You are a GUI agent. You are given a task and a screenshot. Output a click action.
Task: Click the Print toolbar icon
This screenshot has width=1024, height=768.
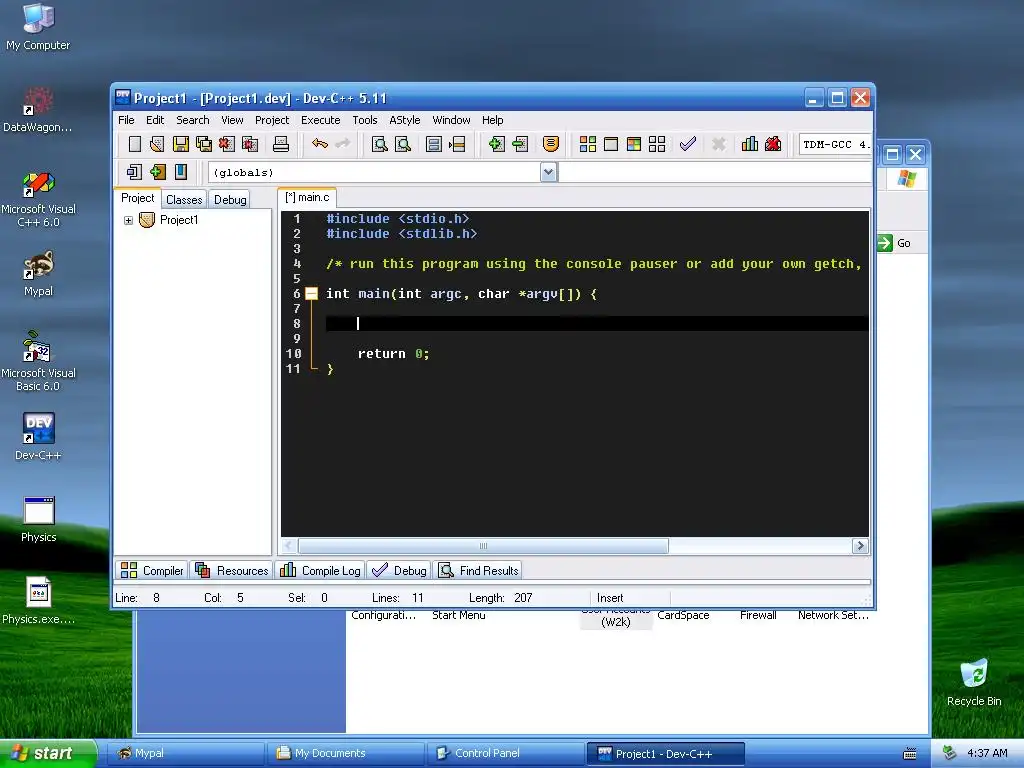click(281, 144)
